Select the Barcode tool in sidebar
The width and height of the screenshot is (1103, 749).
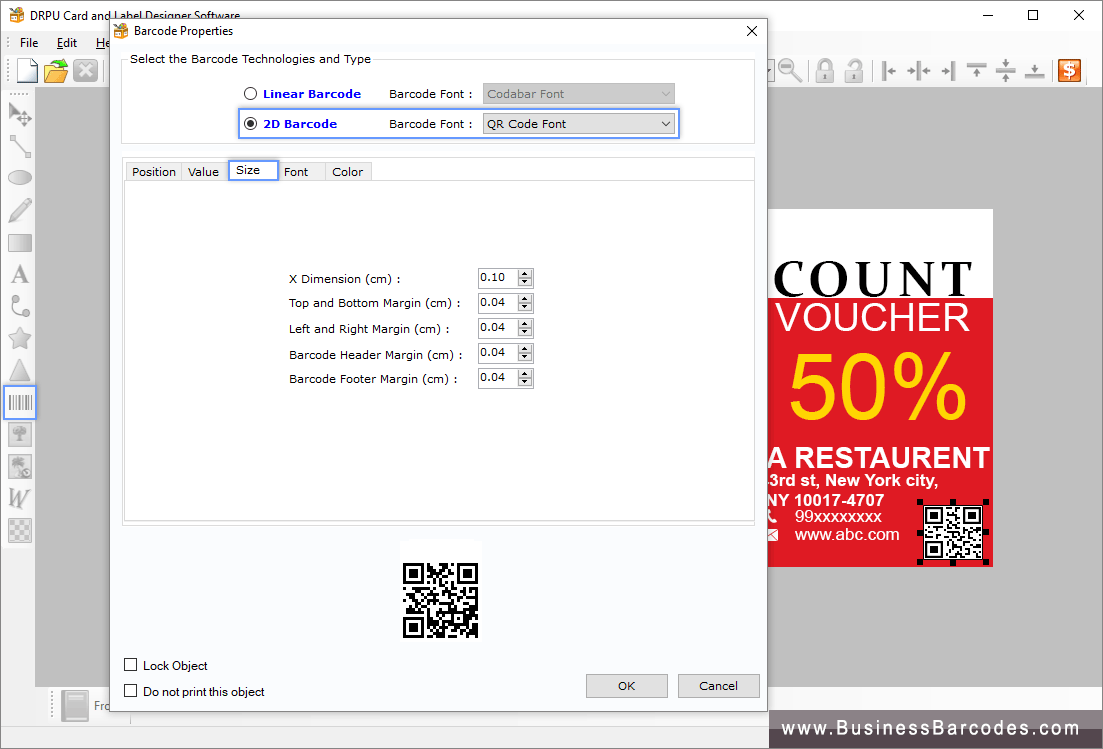tap(20, 402)
